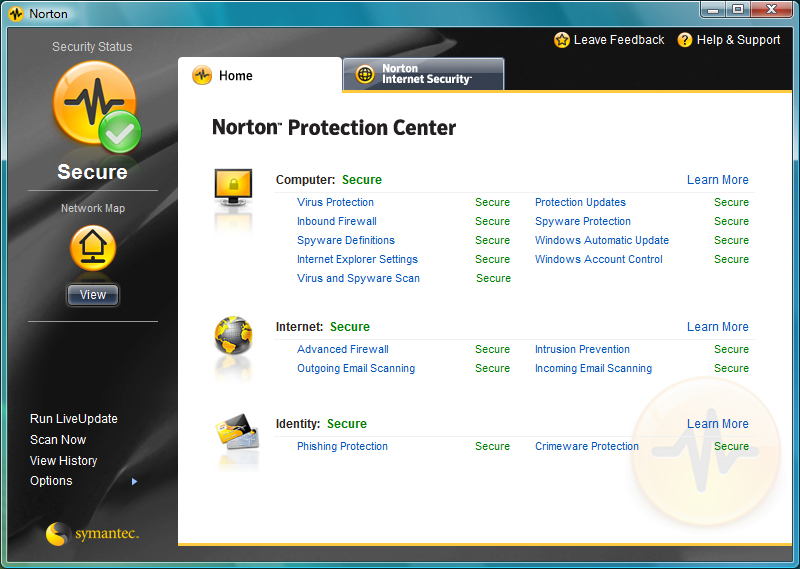Click the Symantec logo
Screen dimensions: 800x569
coord(93,534)
